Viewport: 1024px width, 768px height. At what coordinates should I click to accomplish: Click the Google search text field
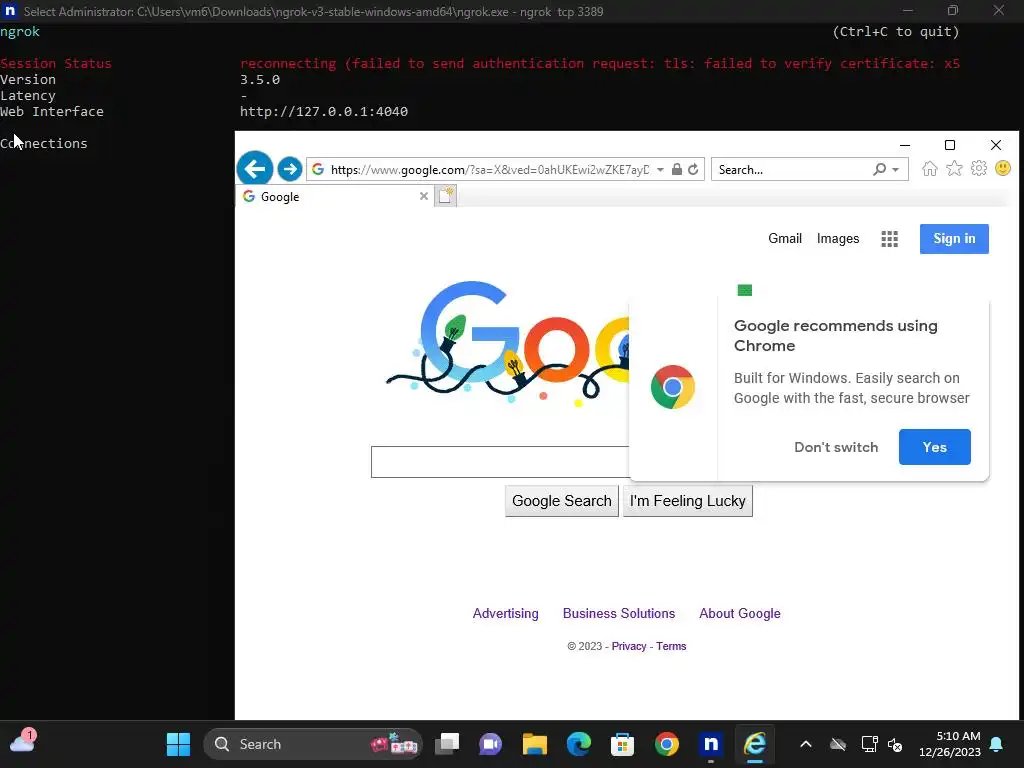(x=500, y=462)
